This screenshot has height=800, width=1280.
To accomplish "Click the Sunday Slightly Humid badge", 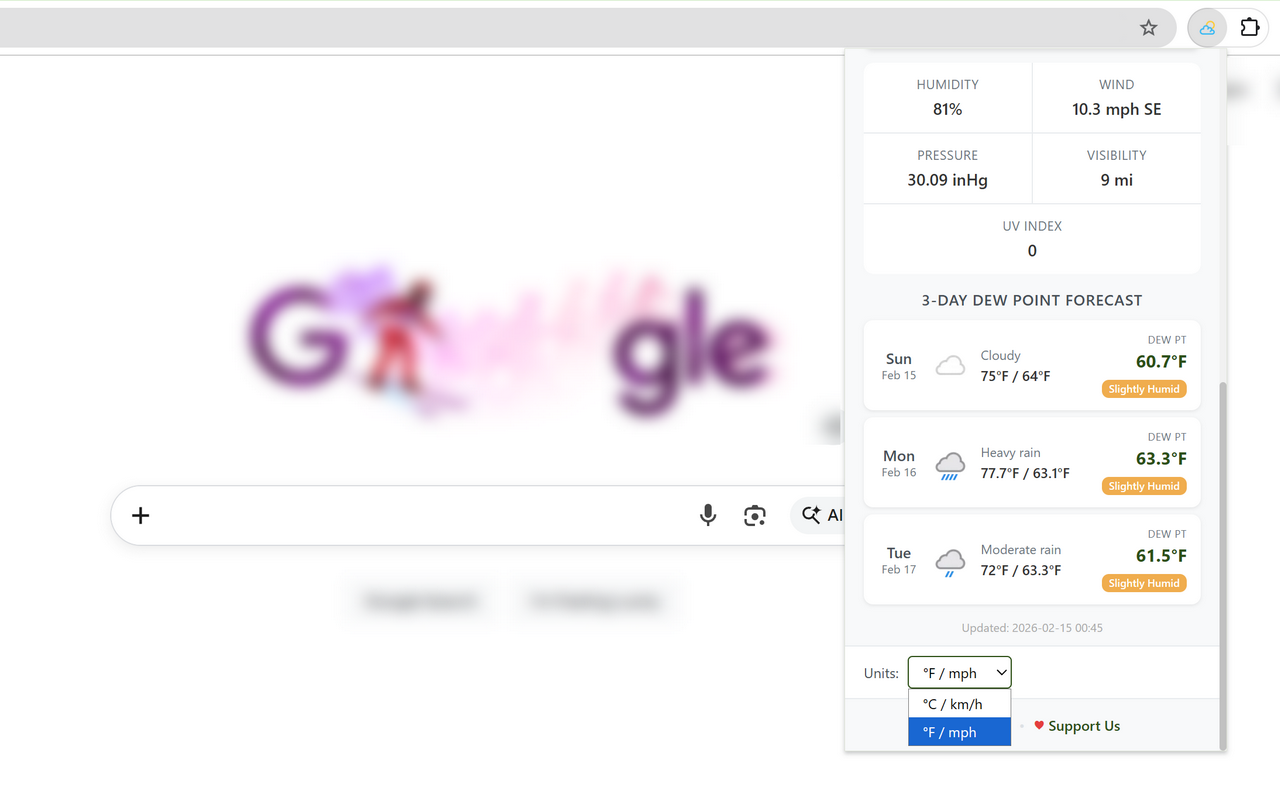I will tap(1144, 389).
